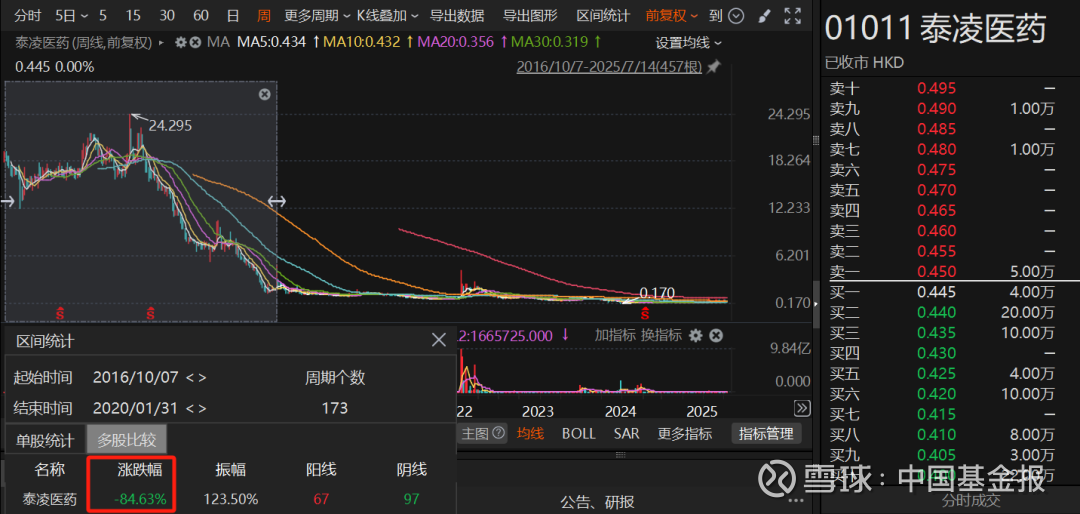Viewport: 1080px width, 514px height.
Task: Close the selected range overlay on chart
Action: pyautogui.click(x=264, y=94)
